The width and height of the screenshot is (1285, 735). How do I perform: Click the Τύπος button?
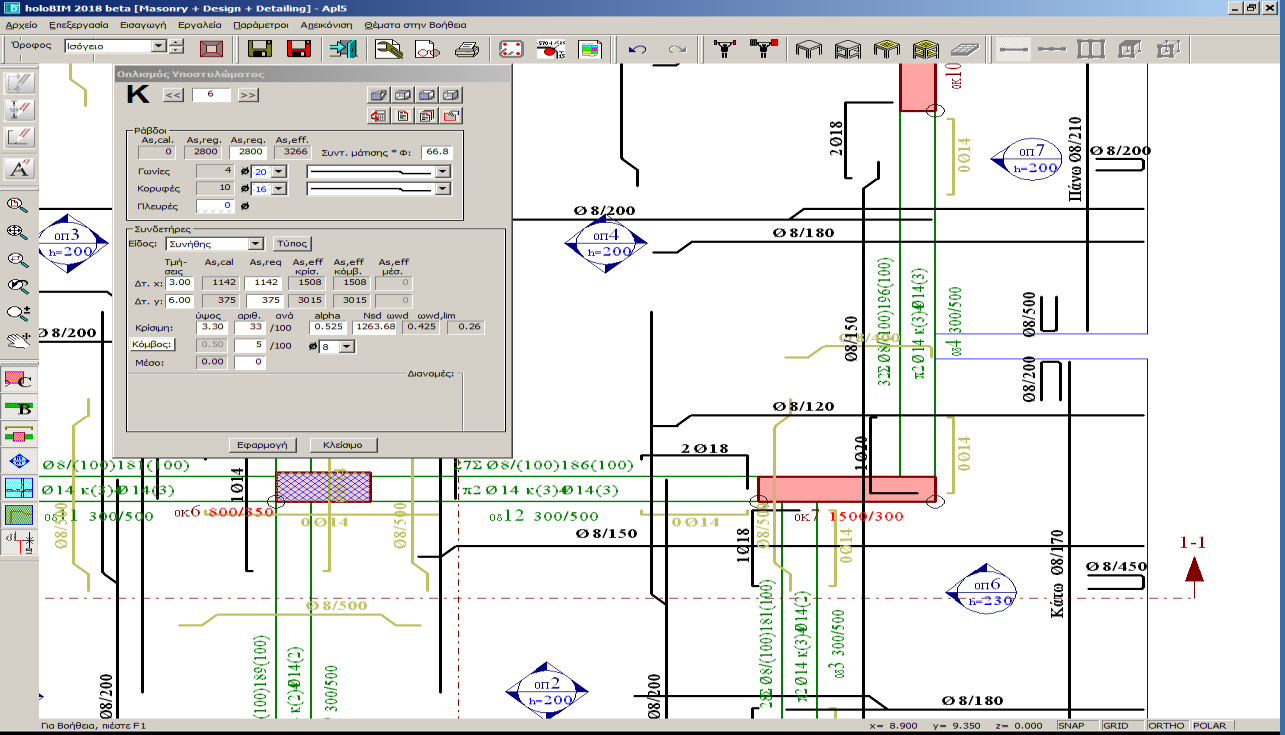pyautogui.click(x=291, y=243)
